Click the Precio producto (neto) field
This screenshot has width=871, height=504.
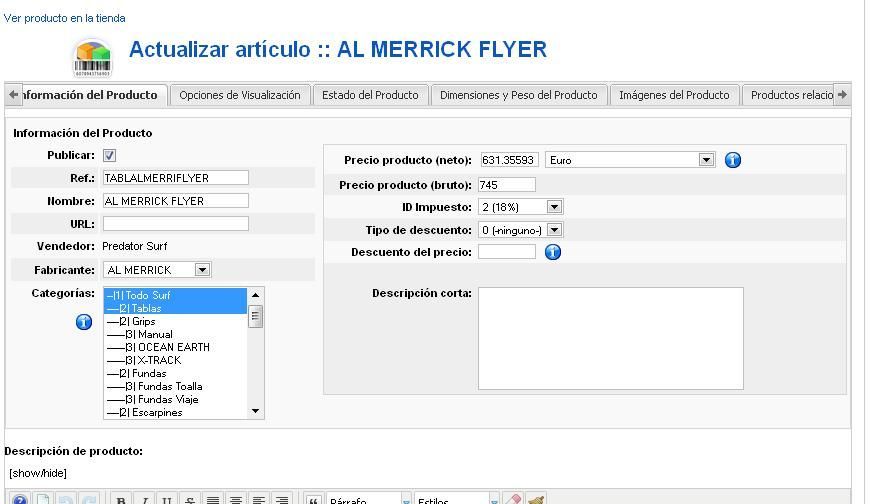[x=509, y=160]
